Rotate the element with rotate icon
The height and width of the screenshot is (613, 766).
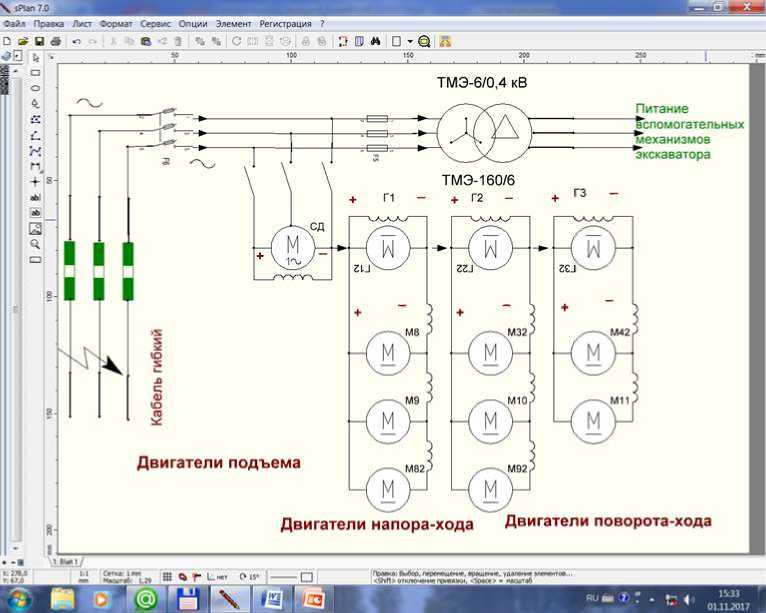pos(236,42)
